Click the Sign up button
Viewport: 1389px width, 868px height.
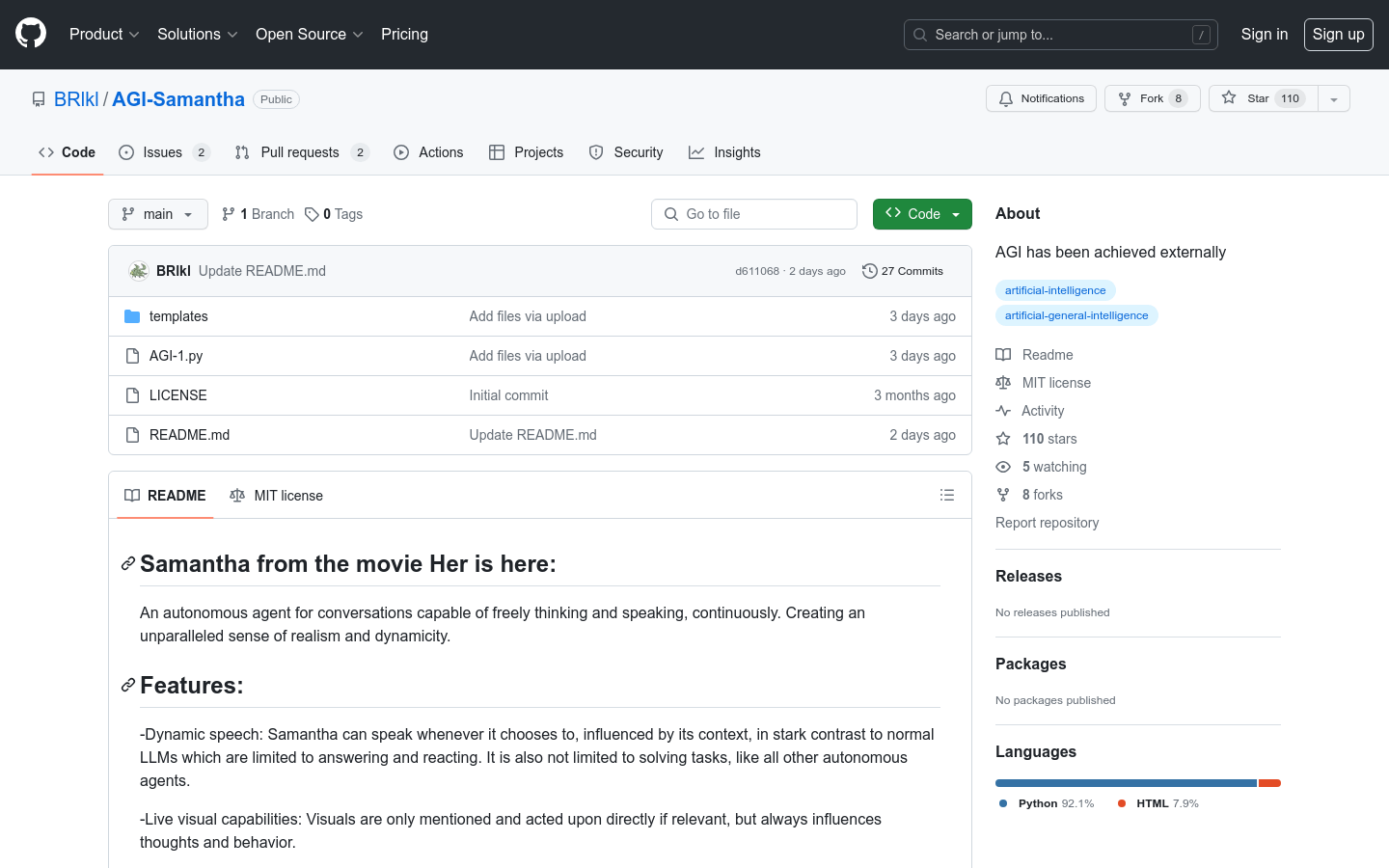pyautogui.click(x=1338, y=34)
